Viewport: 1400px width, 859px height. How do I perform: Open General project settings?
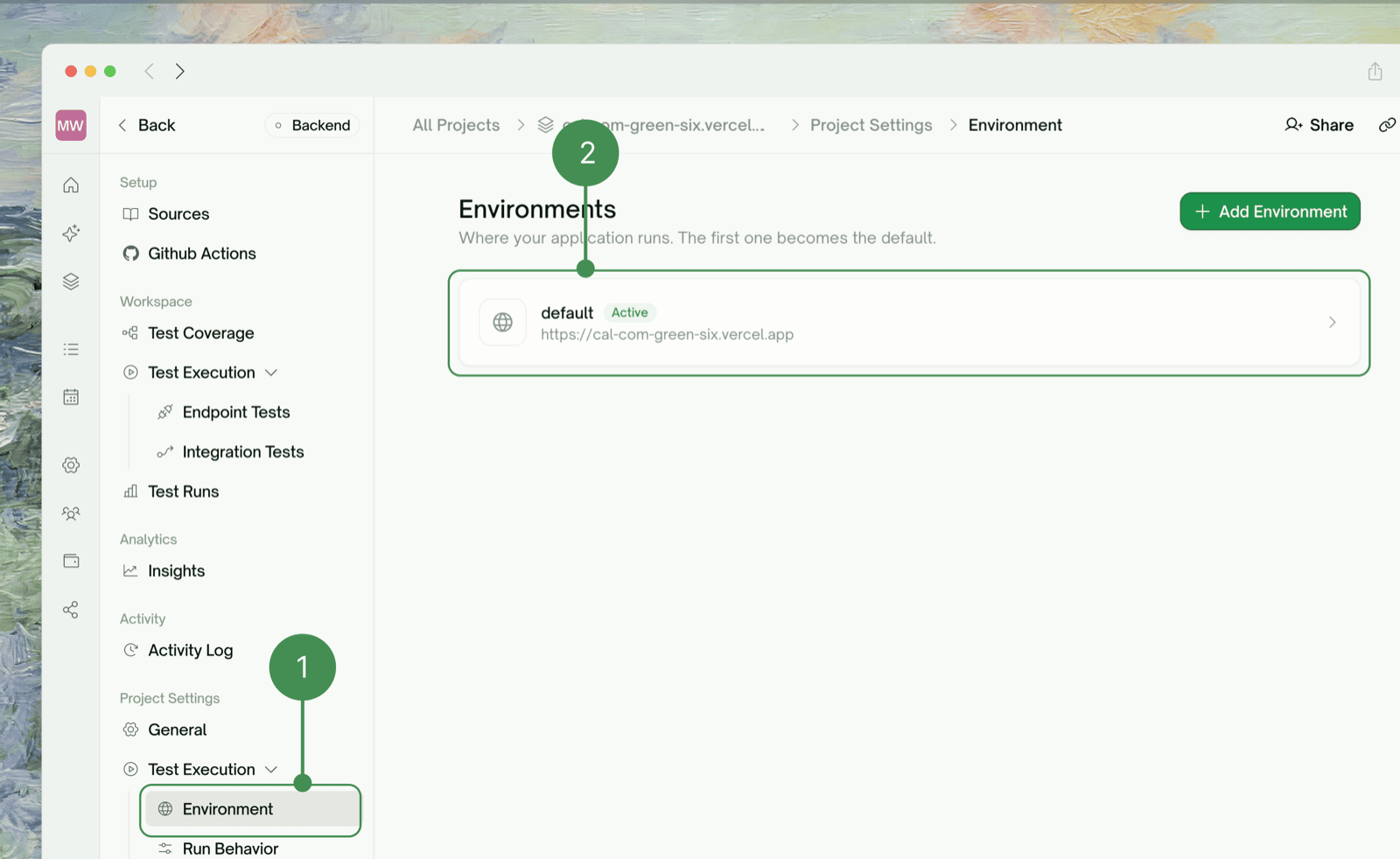pos(178,730)
